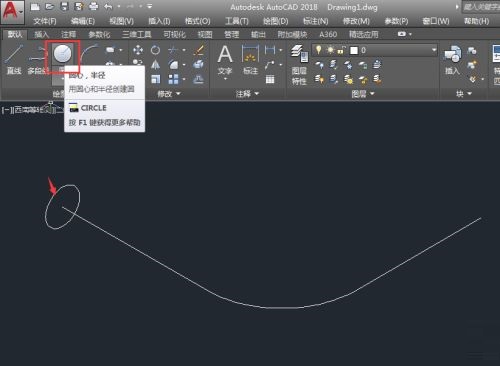Switch to the A360 ribbon tab
The width and height of the screenshot is (500, 366).
328,35
